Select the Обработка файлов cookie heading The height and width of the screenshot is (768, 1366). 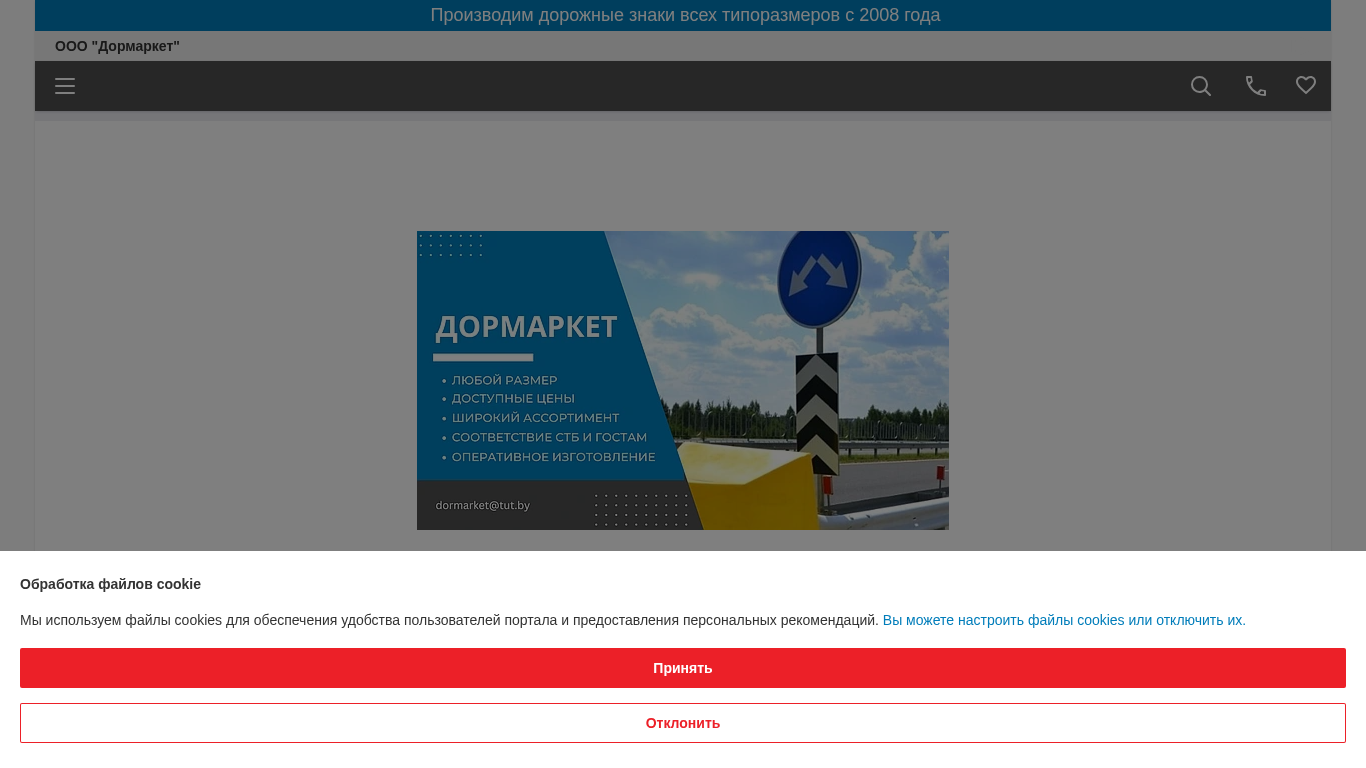click(x=110, y=584)
